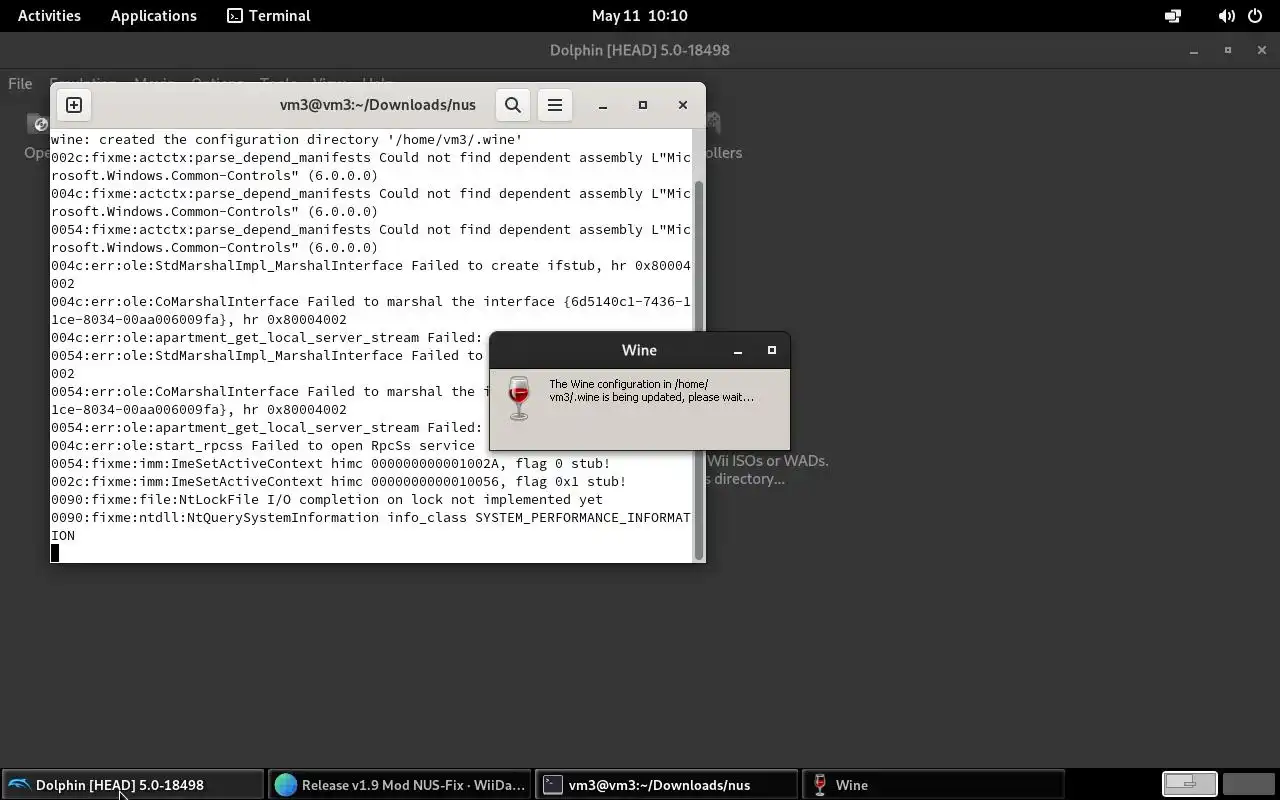Minimize the Dolphin window
The image size is (1280, 800).
point(1194,50)
